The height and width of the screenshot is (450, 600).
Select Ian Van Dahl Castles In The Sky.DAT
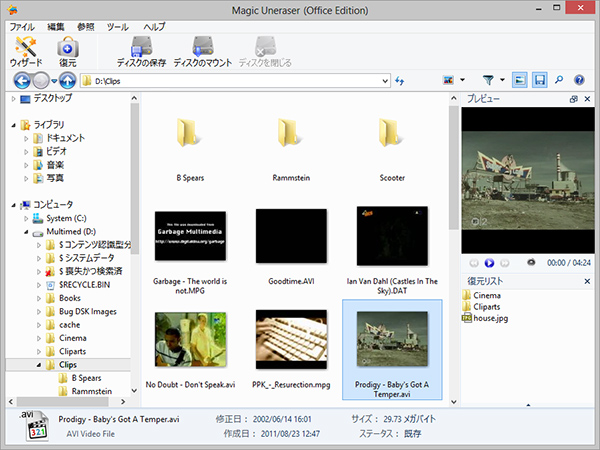pyautogui.click(x=392, y=236)
